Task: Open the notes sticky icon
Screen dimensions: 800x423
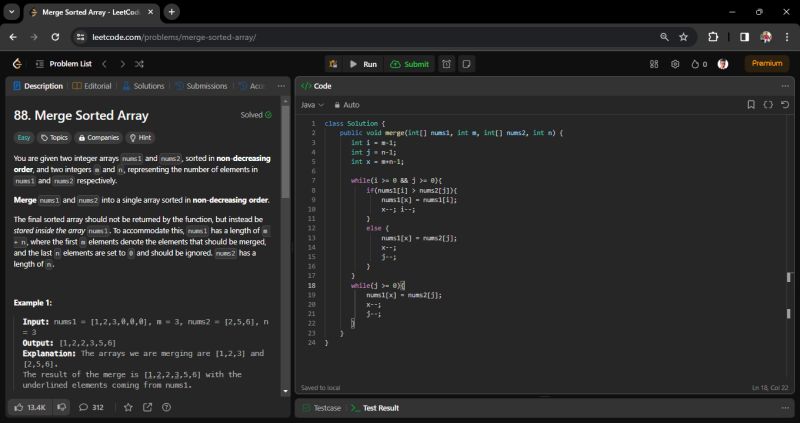Action: 466,64
